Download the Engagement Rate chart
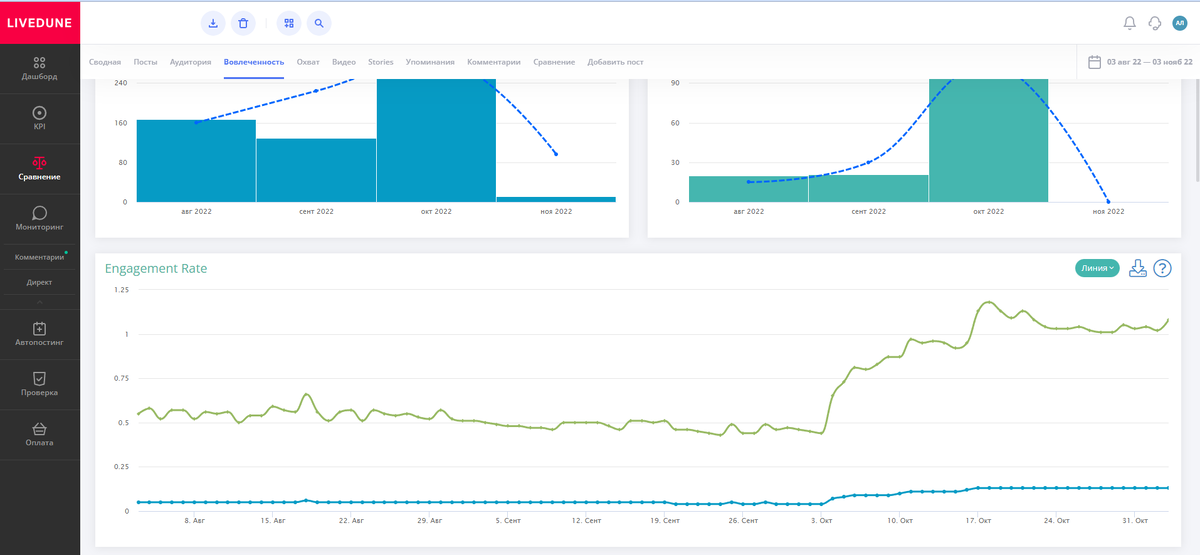This screenshot has height=555, width=1200. (1137, 268)
